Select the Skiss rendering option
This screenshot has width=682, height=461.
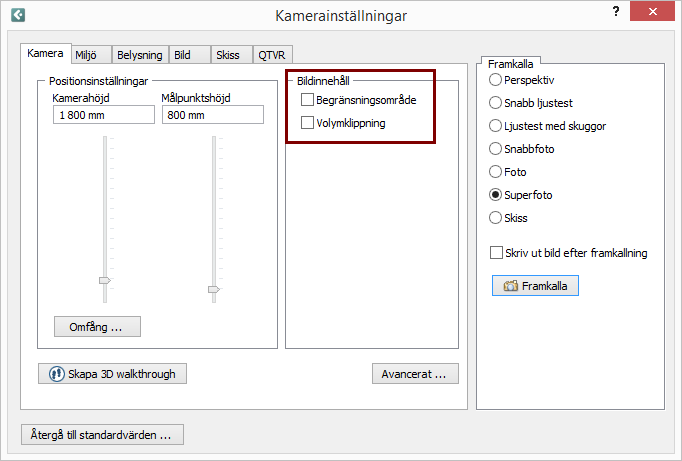pyautogui.click(x=495, y=217)
